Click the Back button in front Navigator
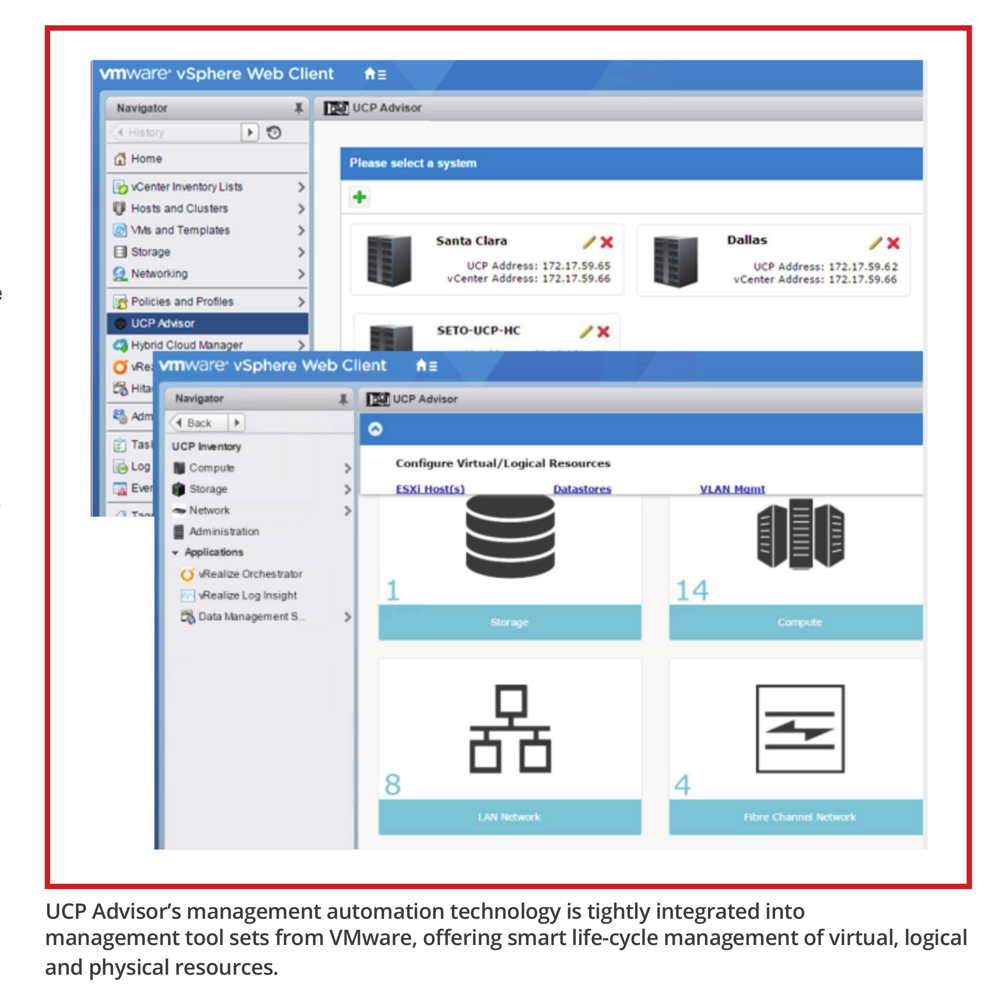Image resolution: width=1000 pixels, height=1000 pixels. [198, 423]
